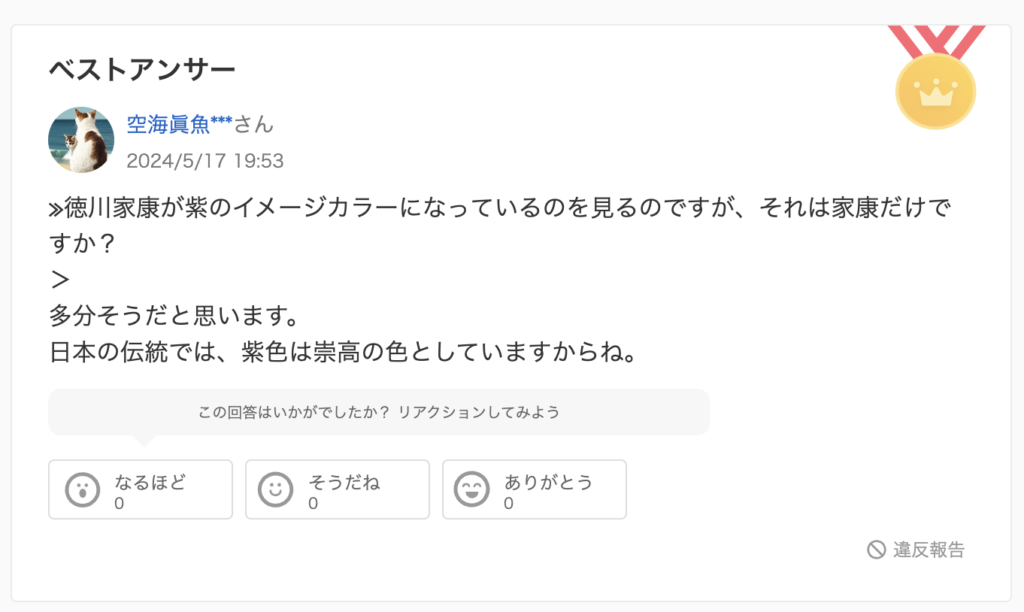
Task: Click the ありがとう reaction count
Action: 509,504
